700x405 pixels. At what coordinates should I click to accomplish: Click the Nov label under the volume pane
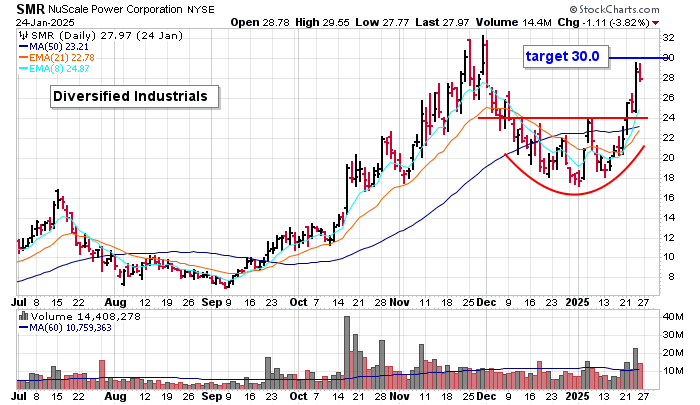click(x=399, y=397)
